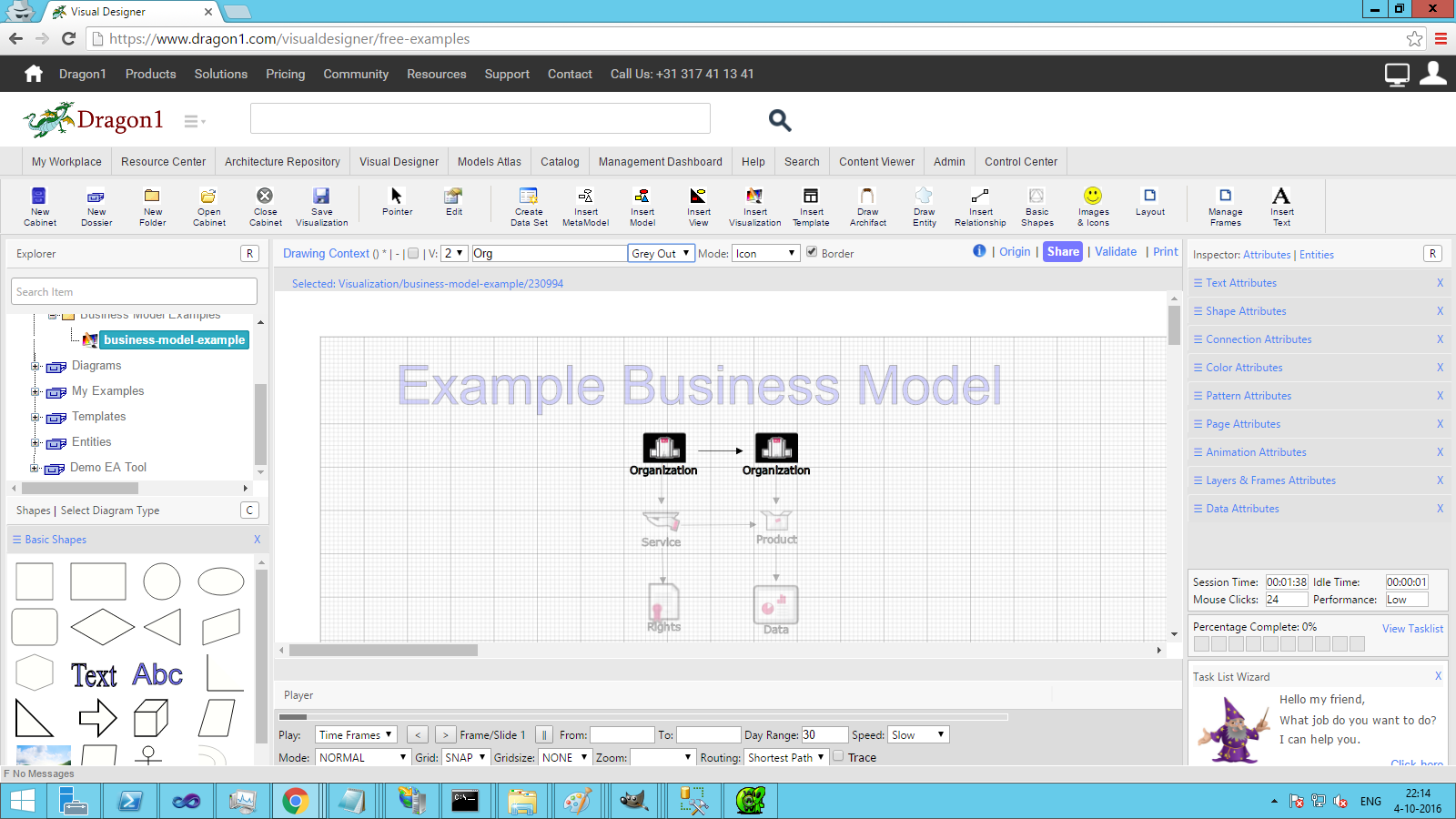Open the Routing Shortest Path dropdown
Image resolution: width=1456 pixels, height=819 pixels.
(786, 757)
